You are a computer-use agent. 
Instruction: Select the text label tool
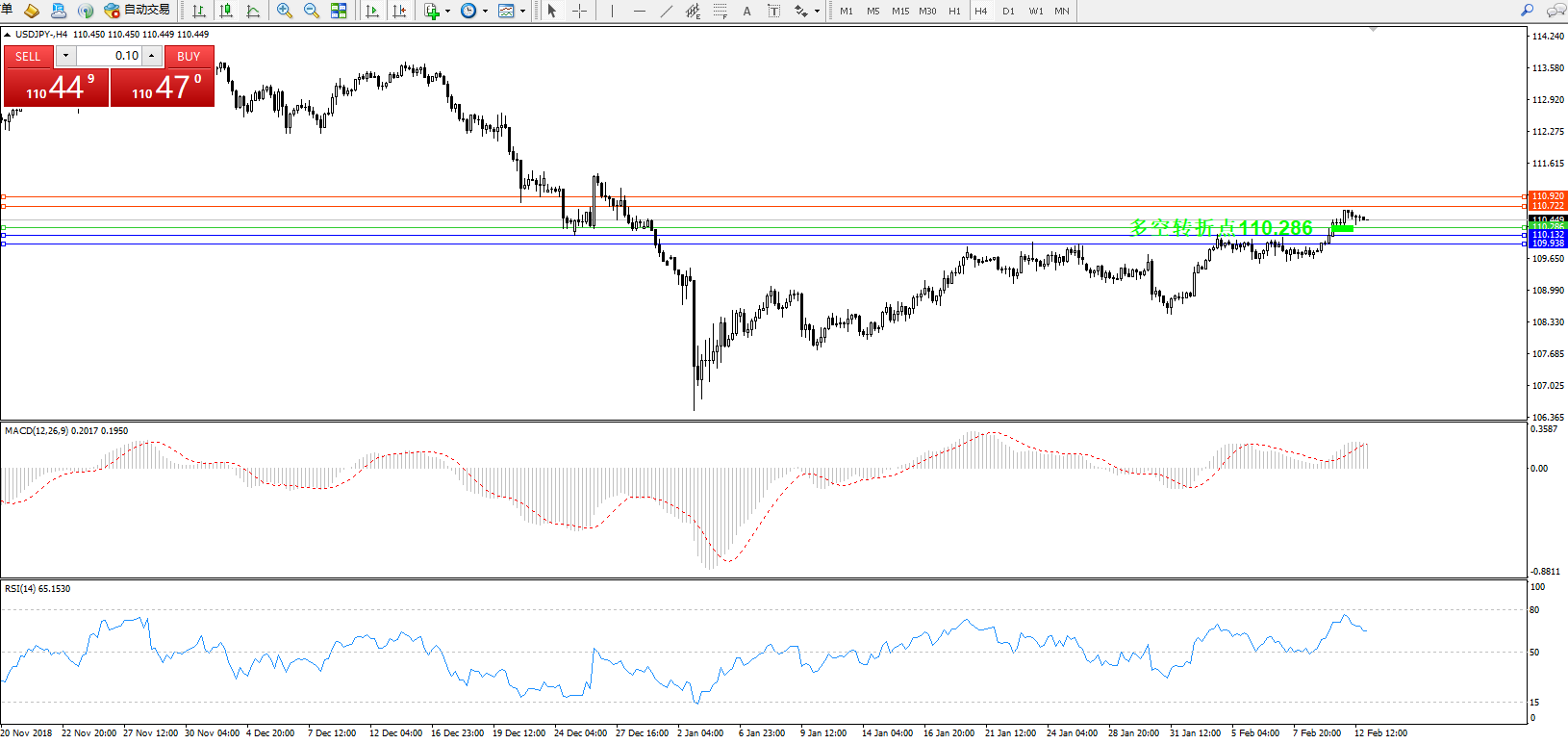(x=773, y=11)
